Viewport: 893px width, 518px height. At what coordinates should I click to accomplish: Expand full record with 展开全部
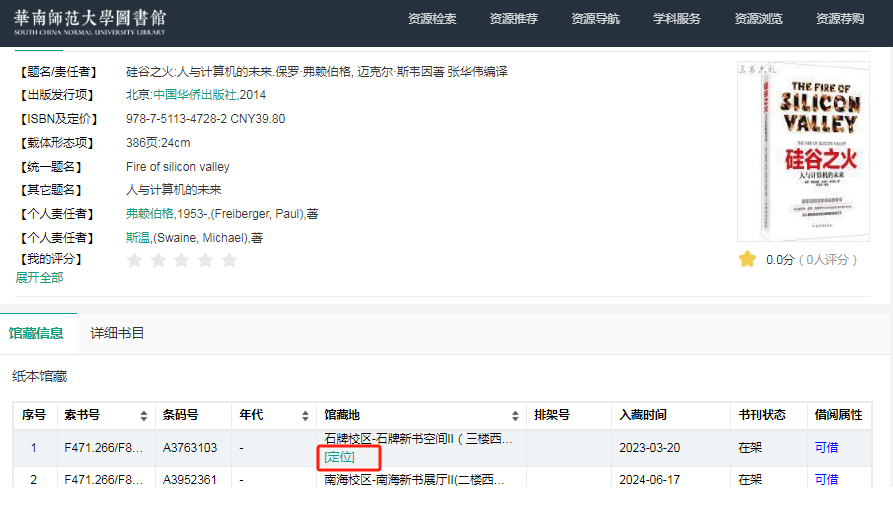click(39, 277)
